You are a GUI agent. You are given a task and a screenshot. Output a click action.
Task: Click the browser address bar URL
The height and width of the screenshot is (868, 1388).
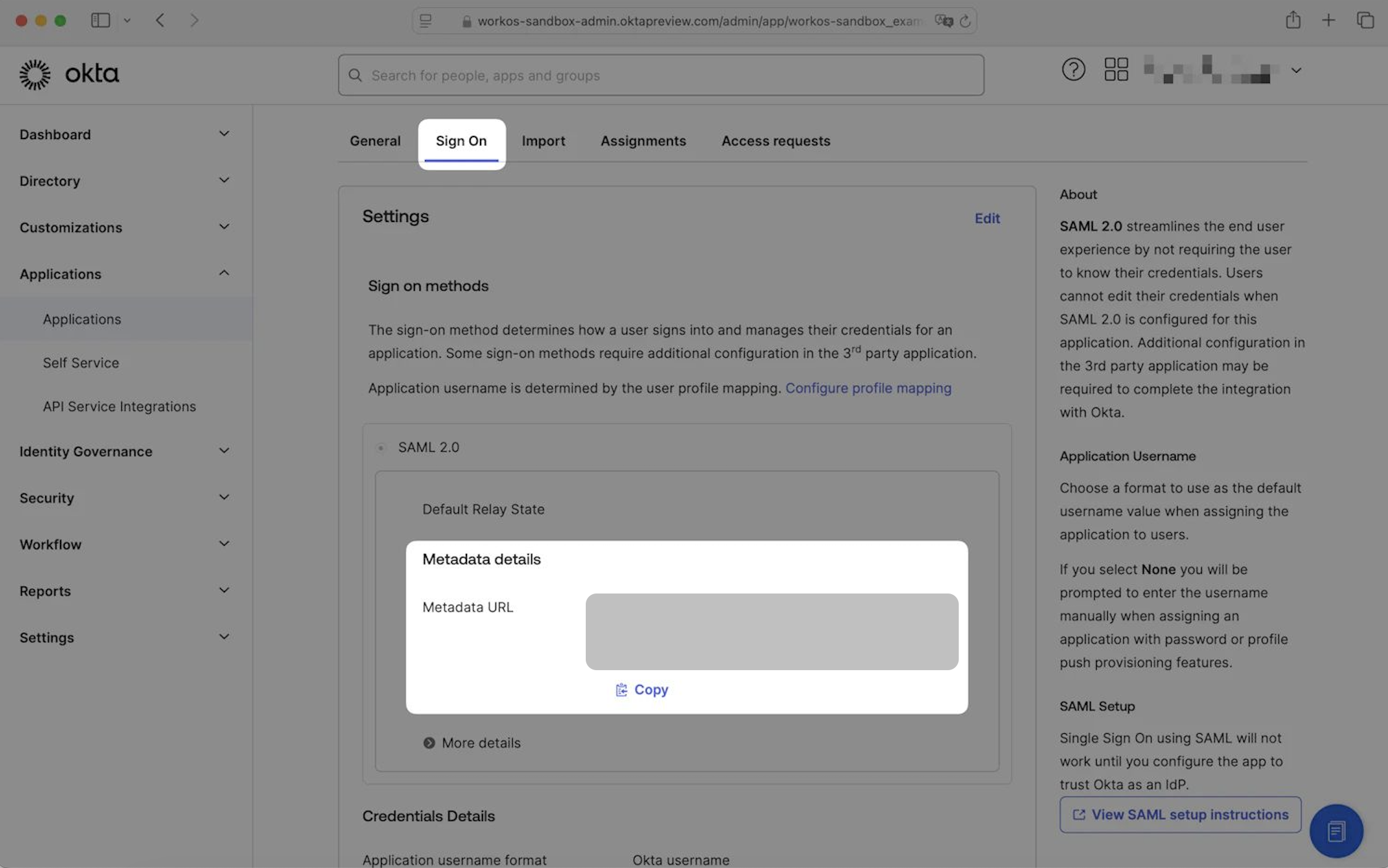coord(700,21)
